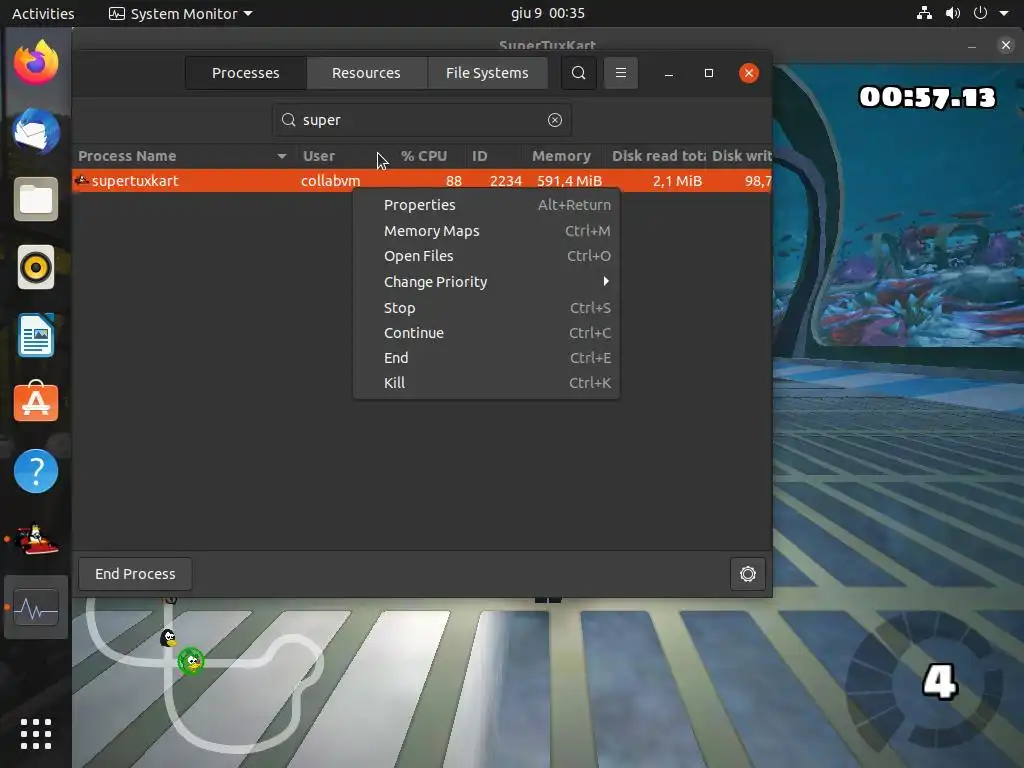This screenshot has height=768, width=1024.
Task: Select System Monitor icon in dock
Action: [x=36, y=608]
